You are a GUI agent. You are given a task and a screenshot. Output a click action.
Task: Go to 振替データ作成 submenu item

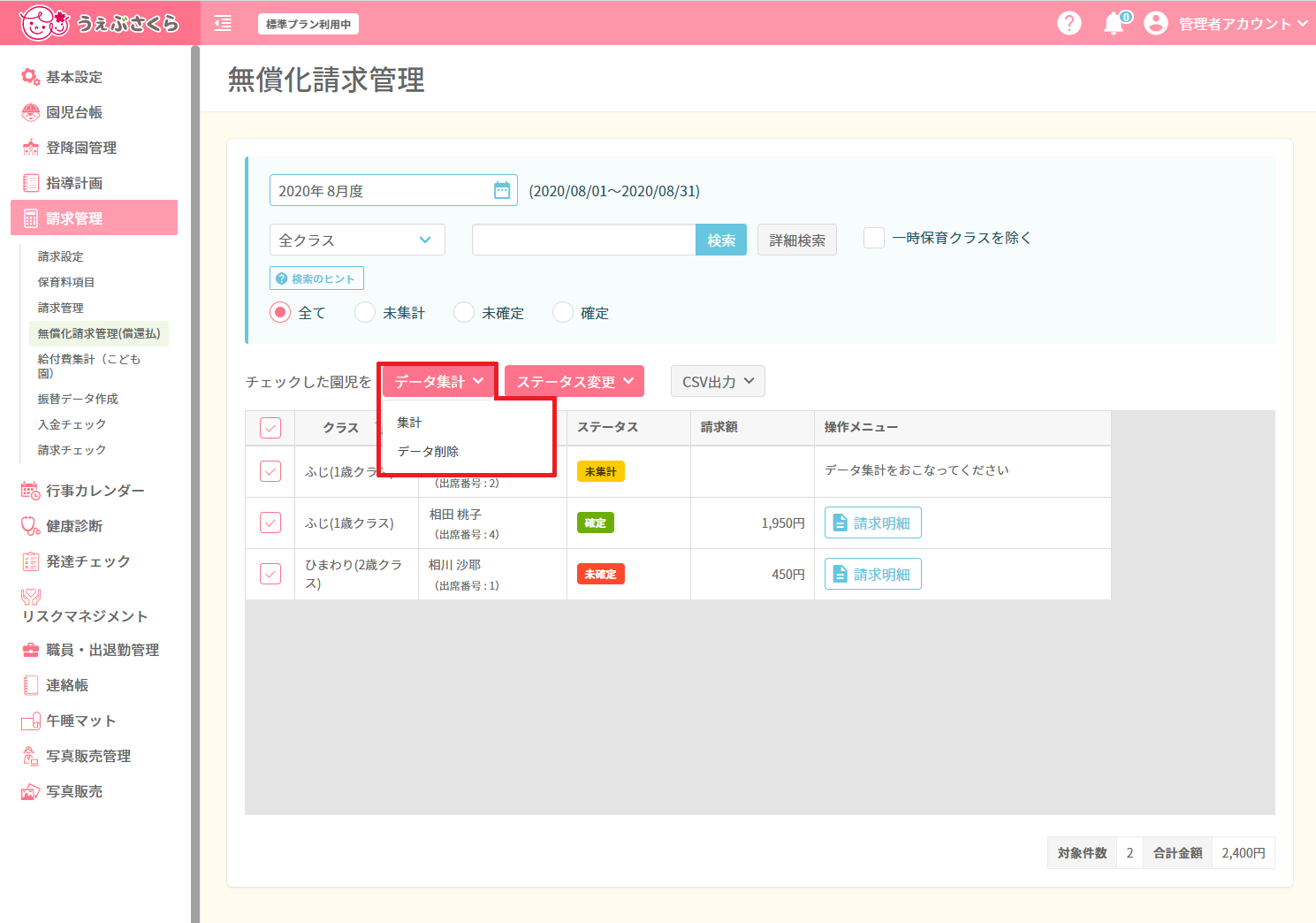78,399
